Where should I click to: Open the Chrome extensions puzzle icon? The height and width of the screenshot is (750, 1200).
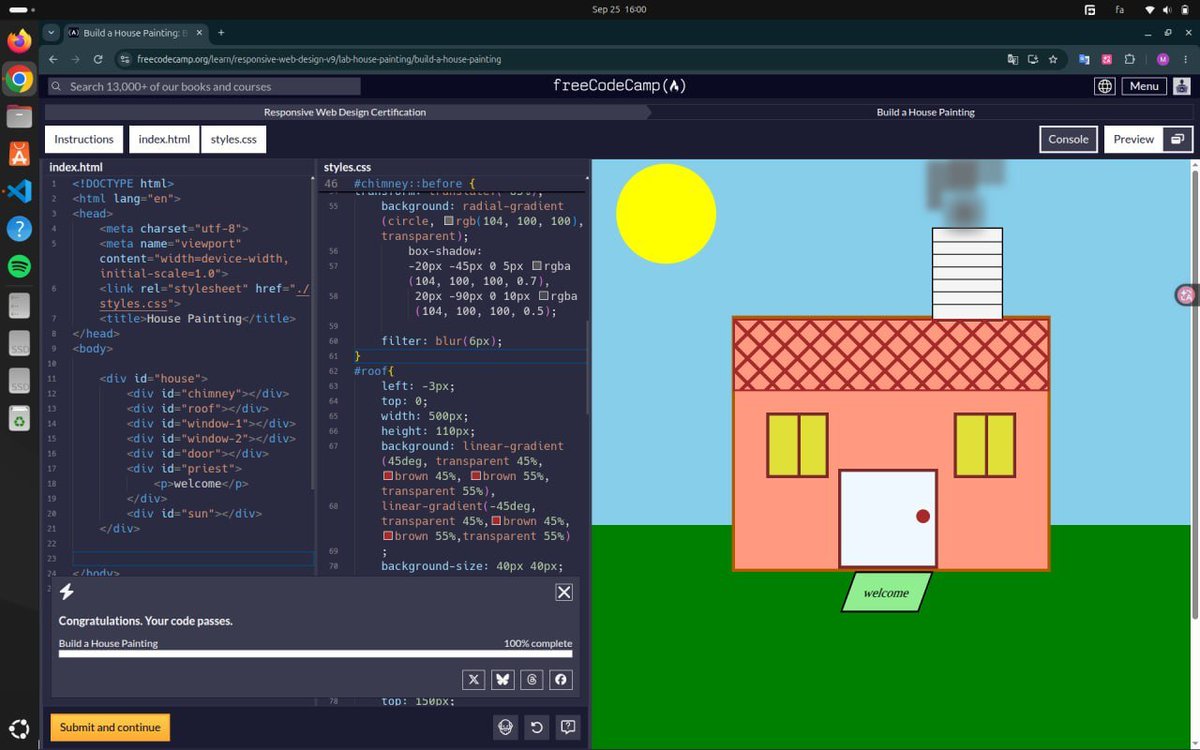pos(1130,59)
